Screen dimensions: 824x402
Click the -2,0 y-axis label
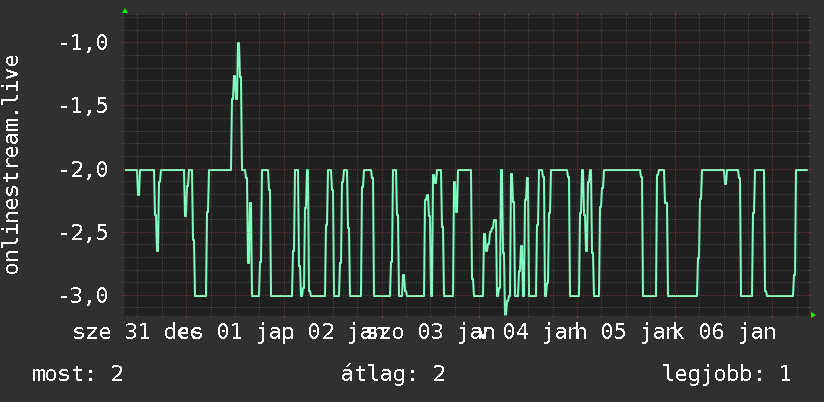[84, 170]
